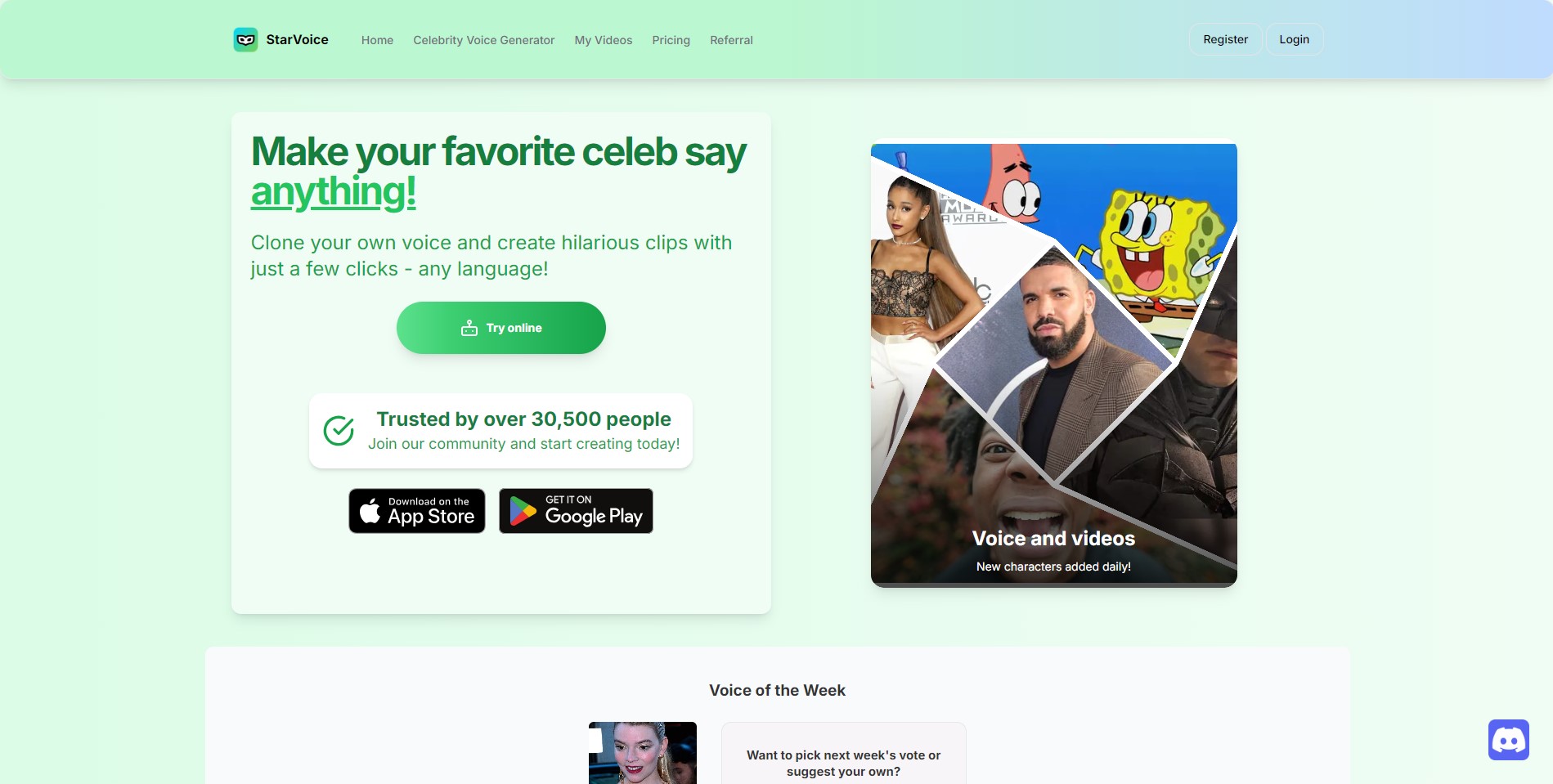Click the StarVoice brand name
This screenshot has height=784, width=1553.
point(297,39)
